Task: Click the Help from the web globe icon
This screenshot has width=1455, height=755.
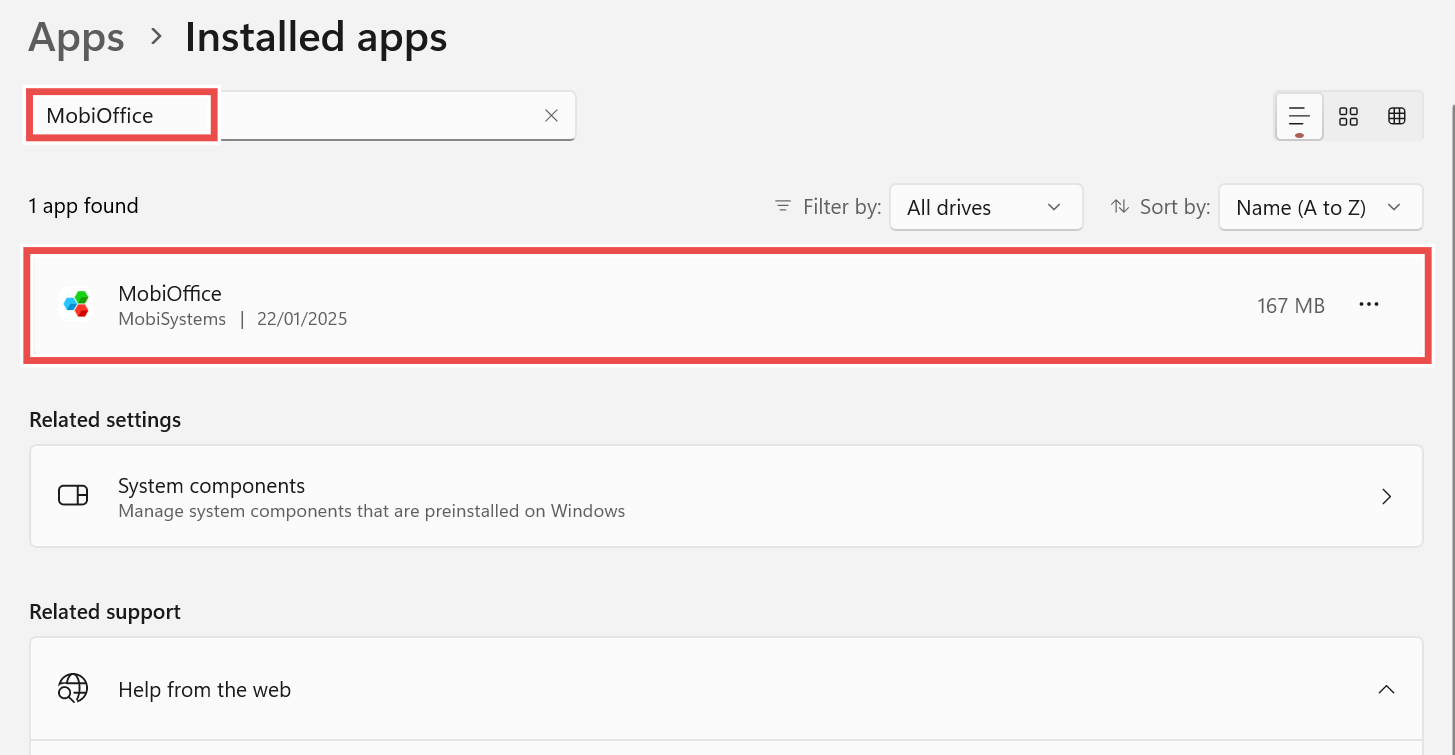Action: 73,688
